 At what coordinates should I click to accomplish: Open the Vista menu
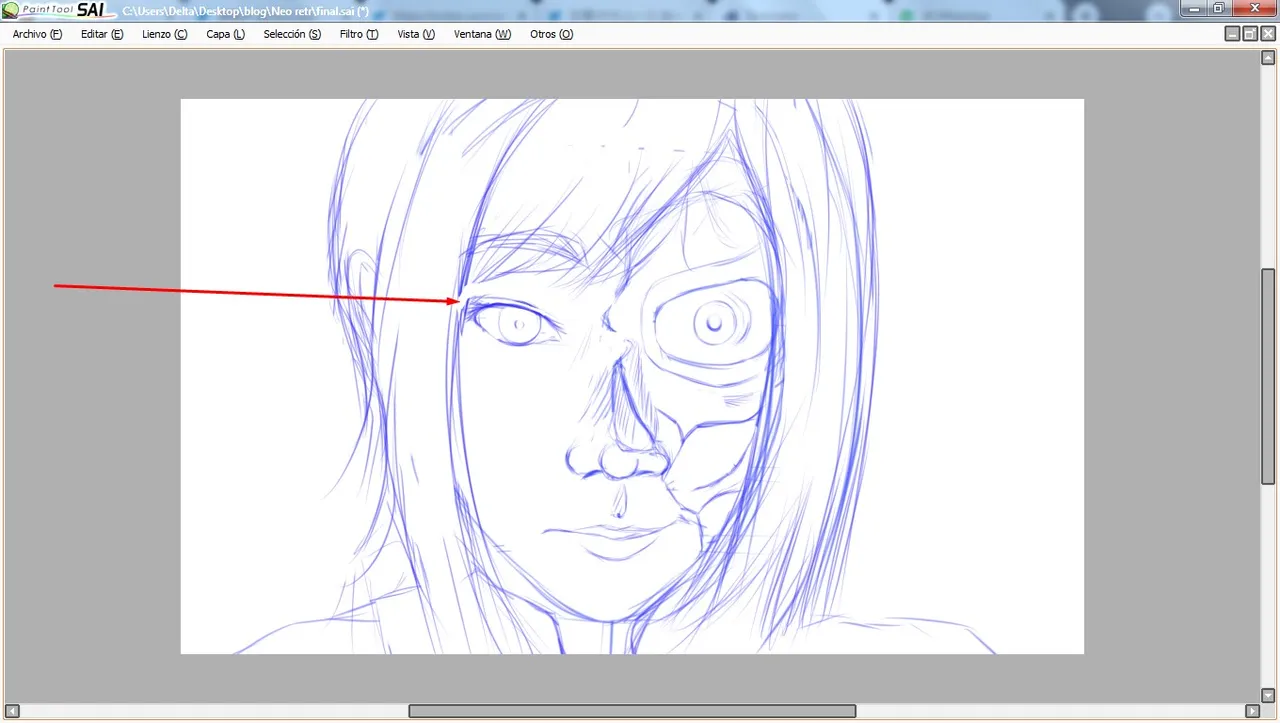[416, 34]
